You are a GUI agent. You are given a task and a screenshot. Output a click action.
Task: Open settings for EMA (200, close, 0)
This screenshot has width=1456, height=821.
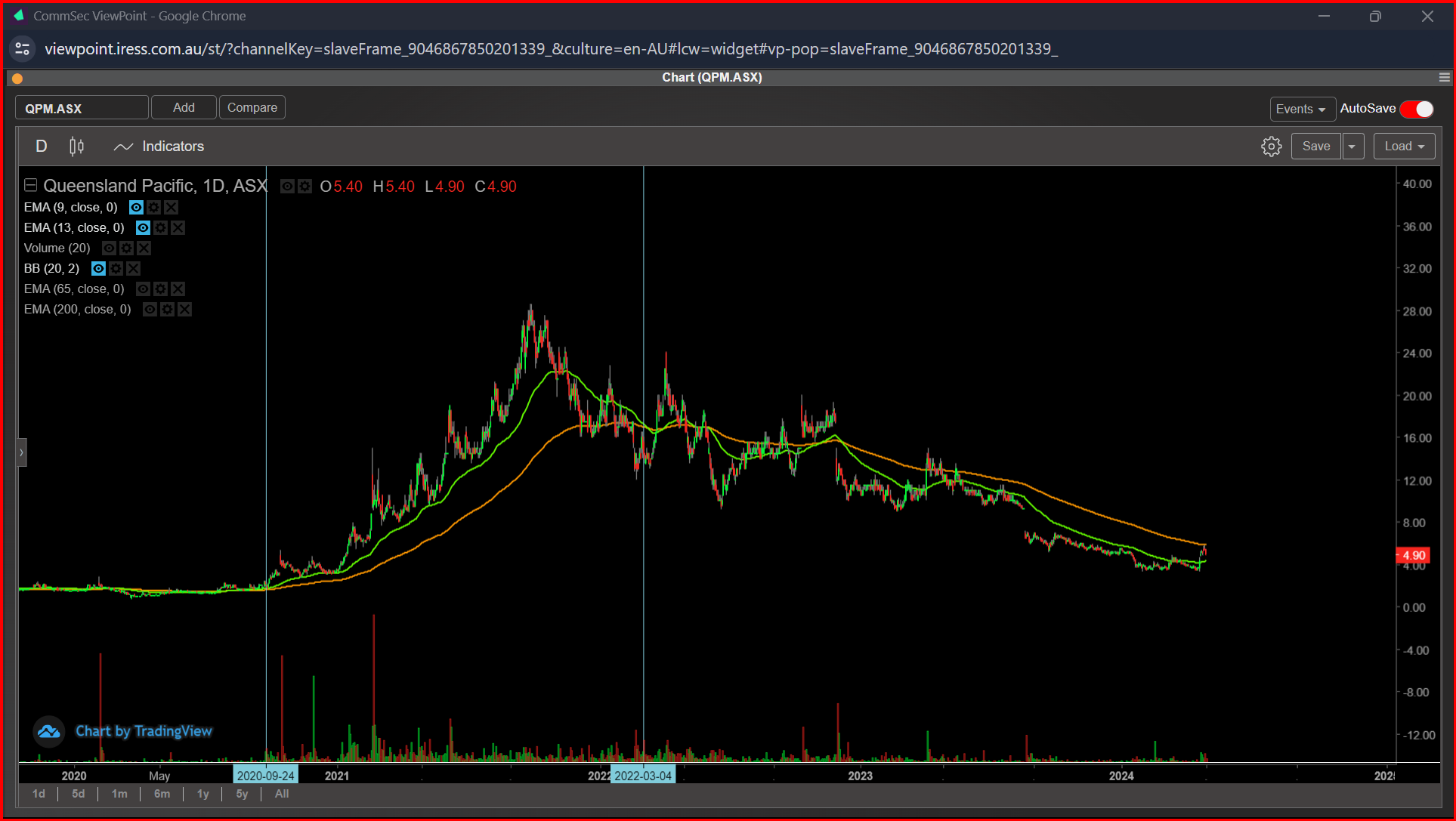(167, 309)
